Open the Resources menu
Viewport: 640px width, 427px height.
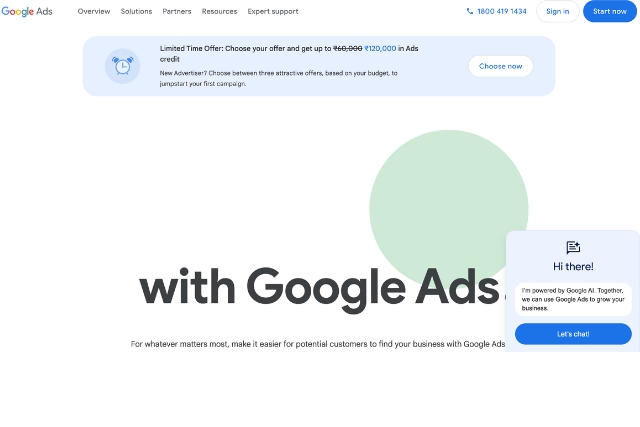pyautogui.click(x=219, y=11)
